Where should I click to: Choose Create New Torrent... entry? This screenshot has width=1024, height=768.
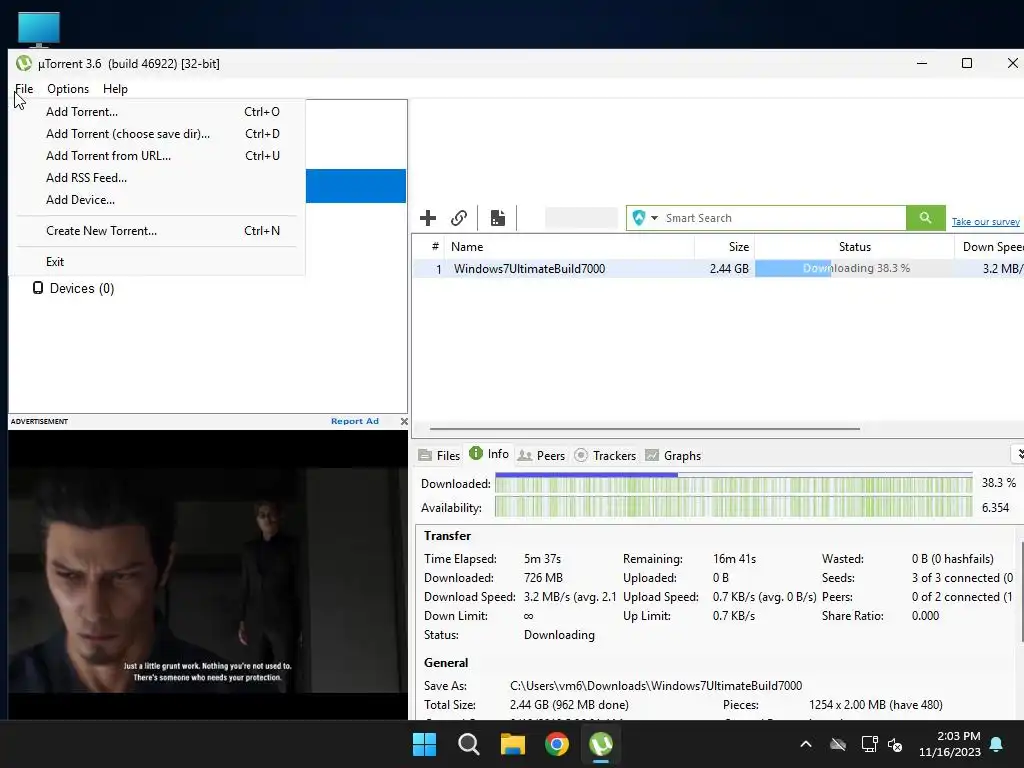[x=157, y=231]
